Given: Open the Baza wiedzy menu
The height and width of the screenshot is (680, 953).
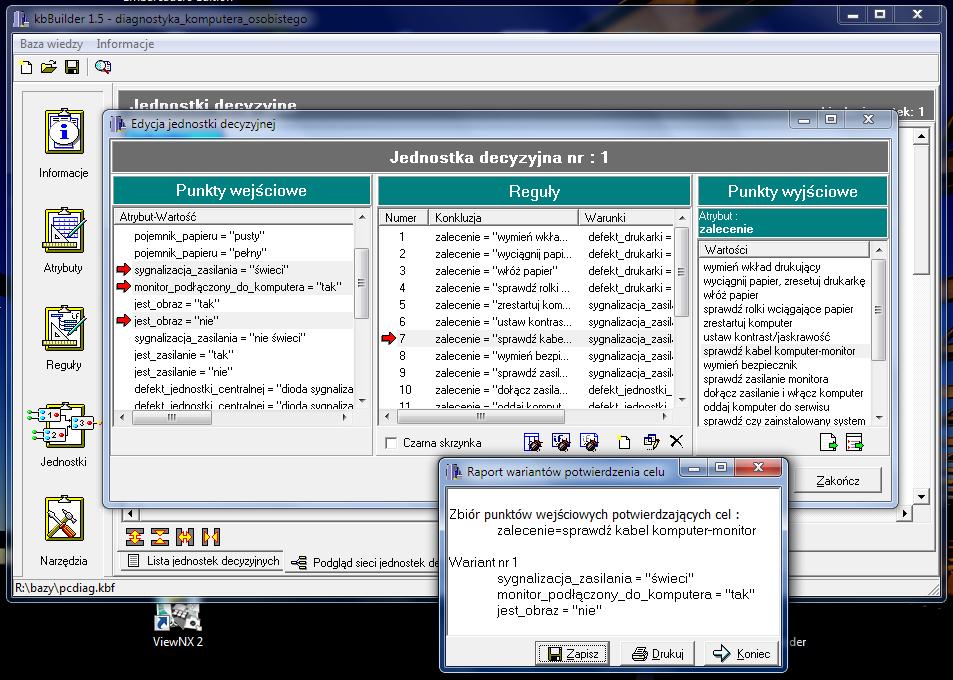Looking at the screenshot, I should coord(51,44).
